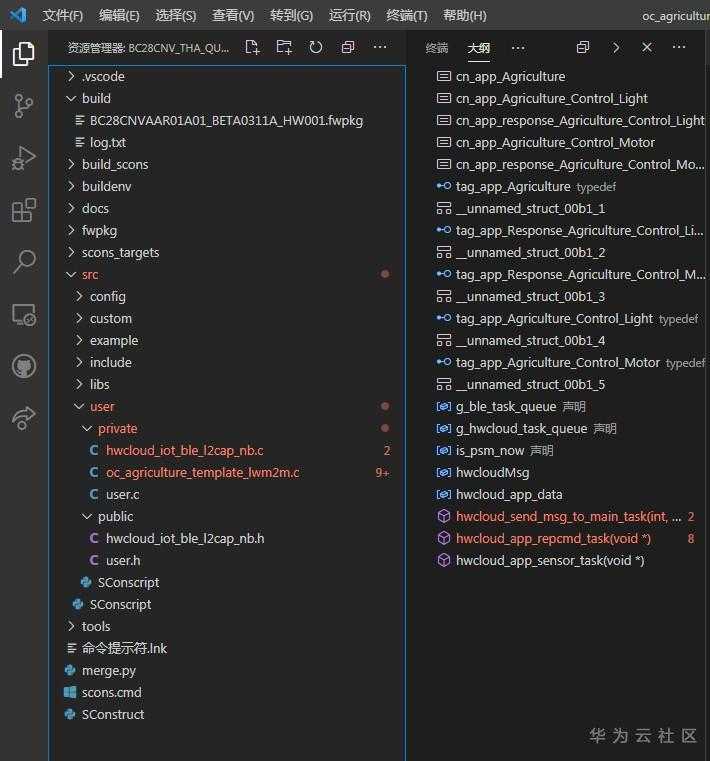This screenshot has width=710, height=761.
Task: Collapse all symbols in outline panel
Action: click(583, 47)
